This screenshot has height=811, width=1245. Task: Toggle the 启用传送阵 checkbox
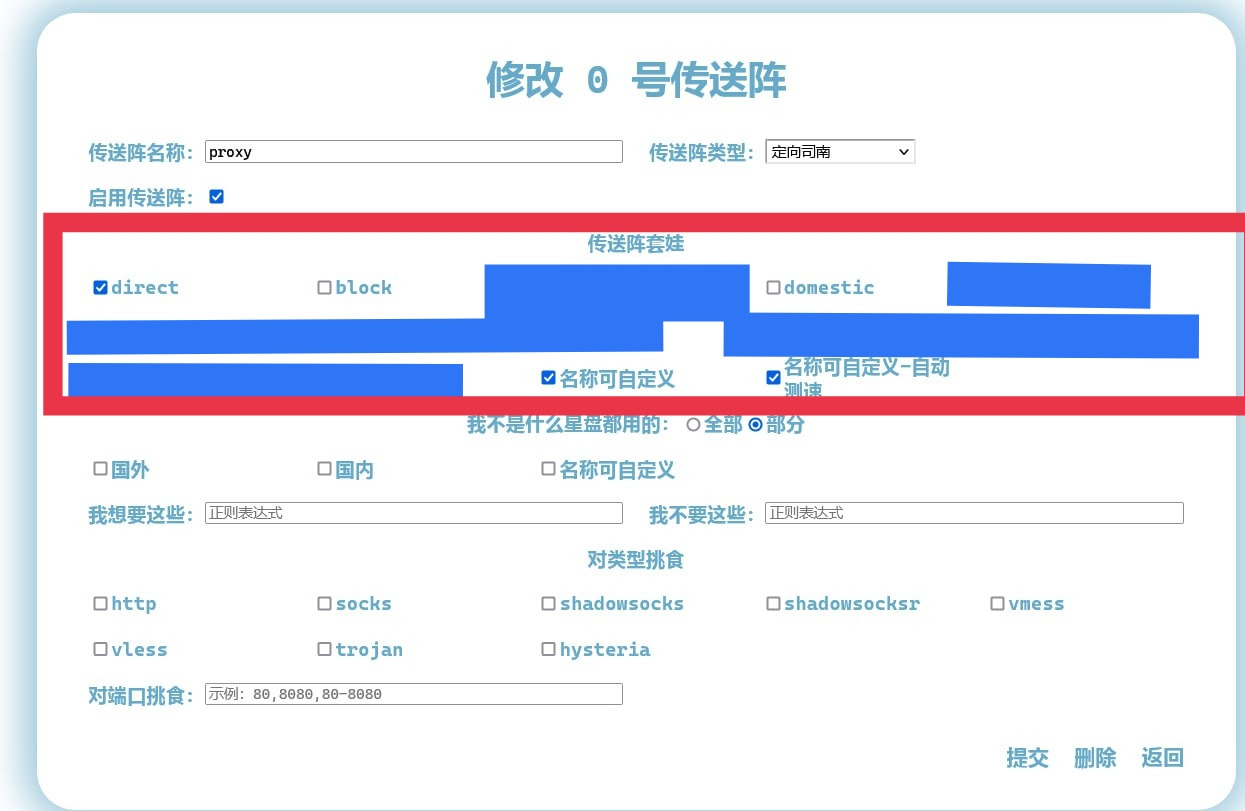(x=216, y=197)
